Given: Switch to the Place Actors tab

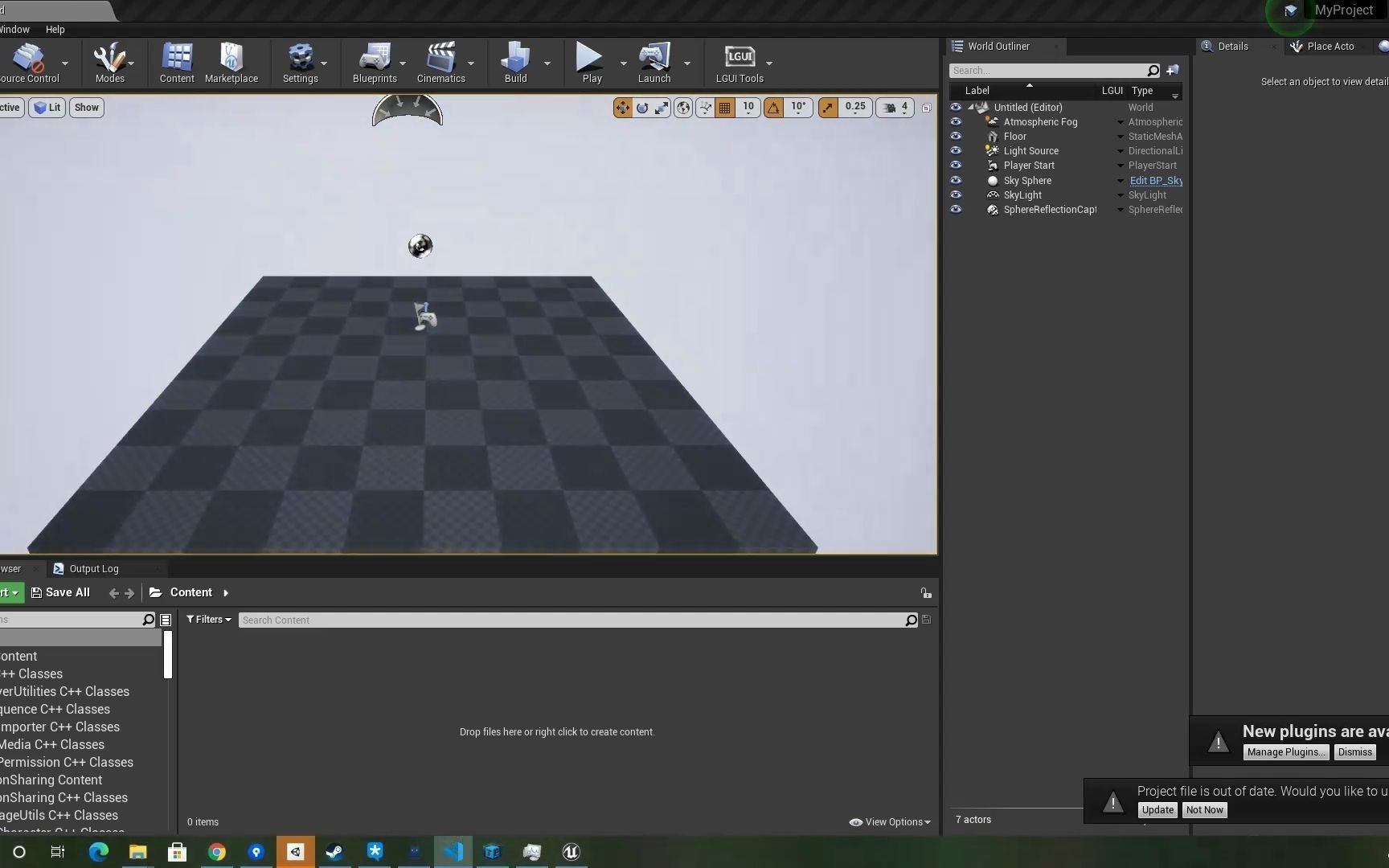Looking at the screenshot, I should coord(1330,47).
